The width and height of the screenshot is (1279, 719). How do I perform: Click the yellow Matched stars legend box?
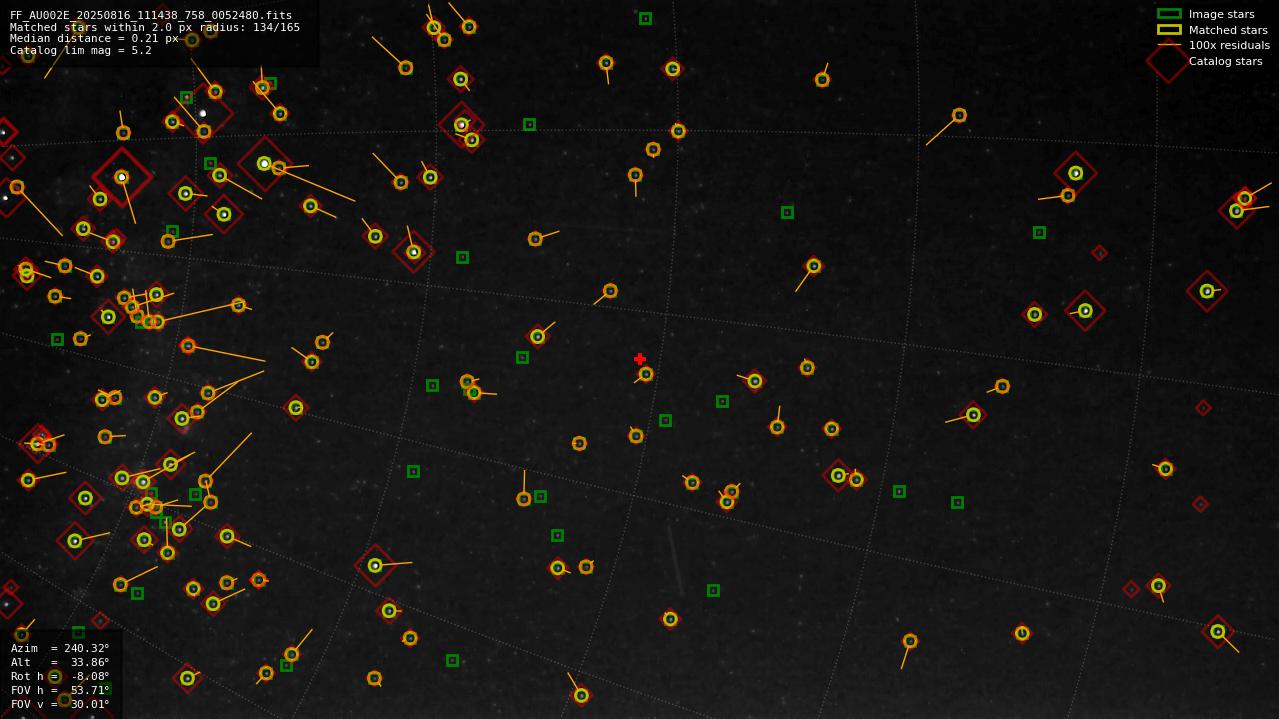1169,30
